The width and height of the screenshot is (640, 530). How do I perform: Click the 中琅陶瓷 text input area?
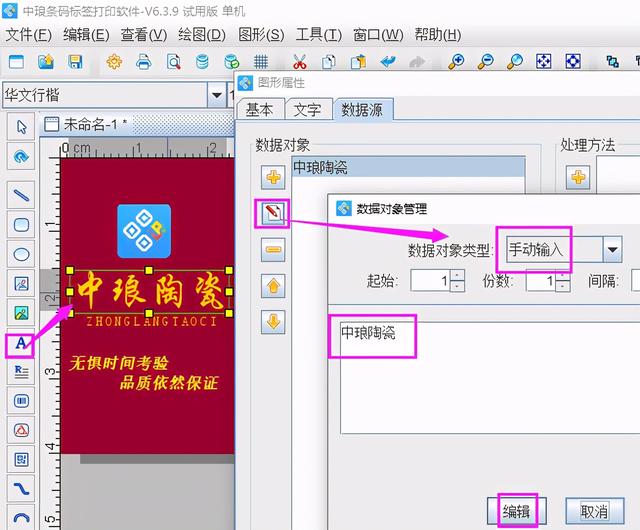(x=490, y=378)
